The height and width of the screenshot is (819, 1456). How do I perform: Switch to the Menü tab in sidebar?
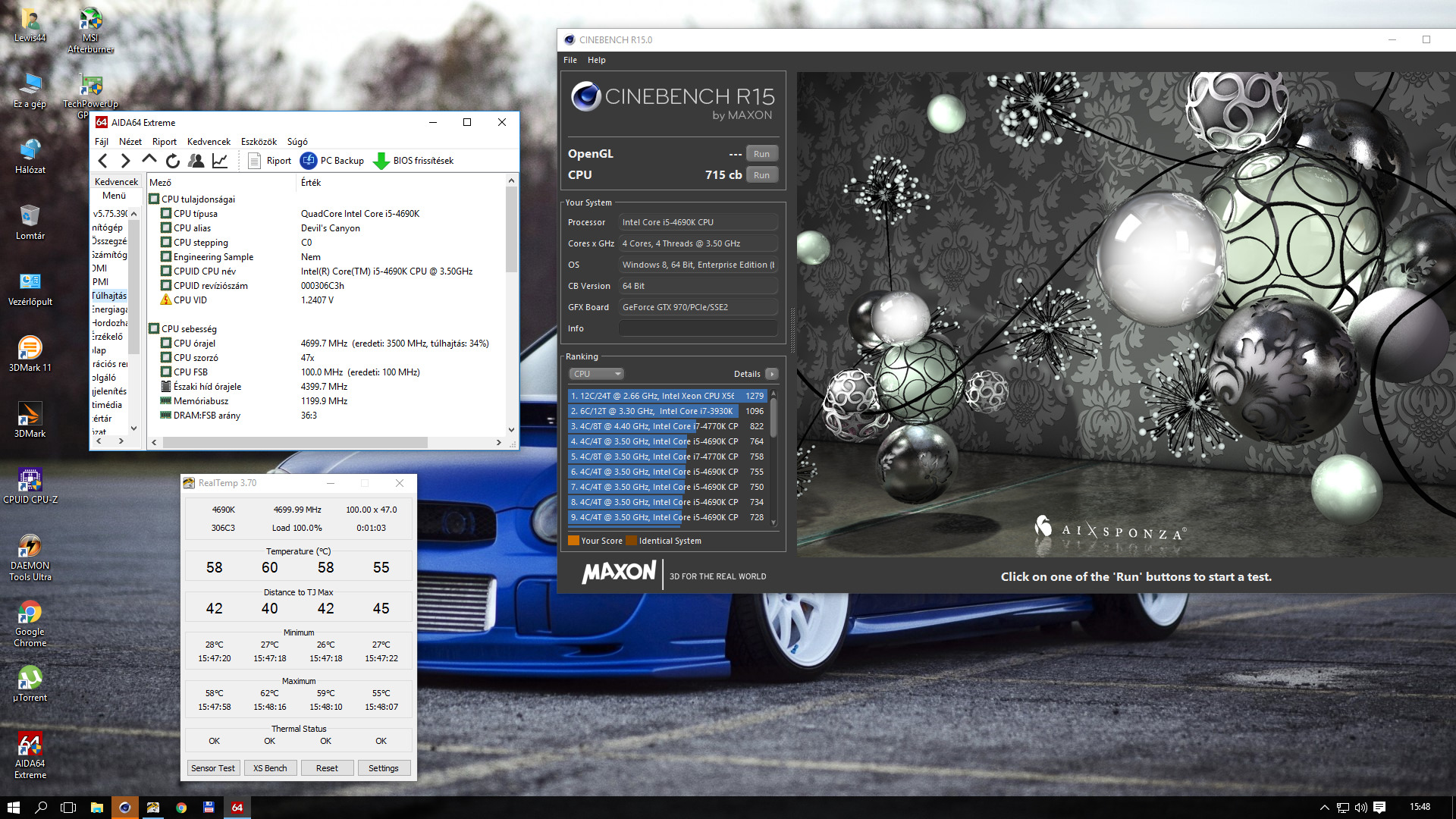click(x=115, y=196)
